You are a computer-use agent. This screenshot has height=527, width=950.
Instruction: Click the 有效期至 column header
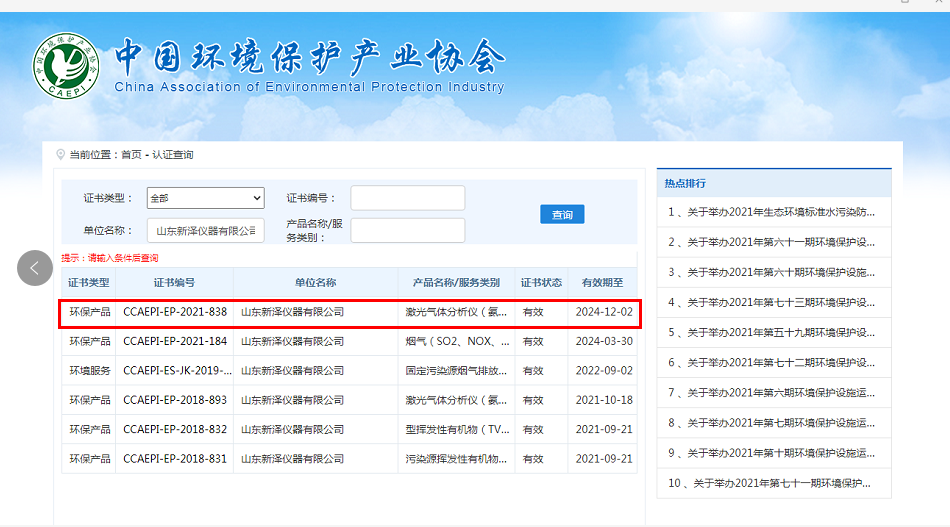(x=603, y=283)
